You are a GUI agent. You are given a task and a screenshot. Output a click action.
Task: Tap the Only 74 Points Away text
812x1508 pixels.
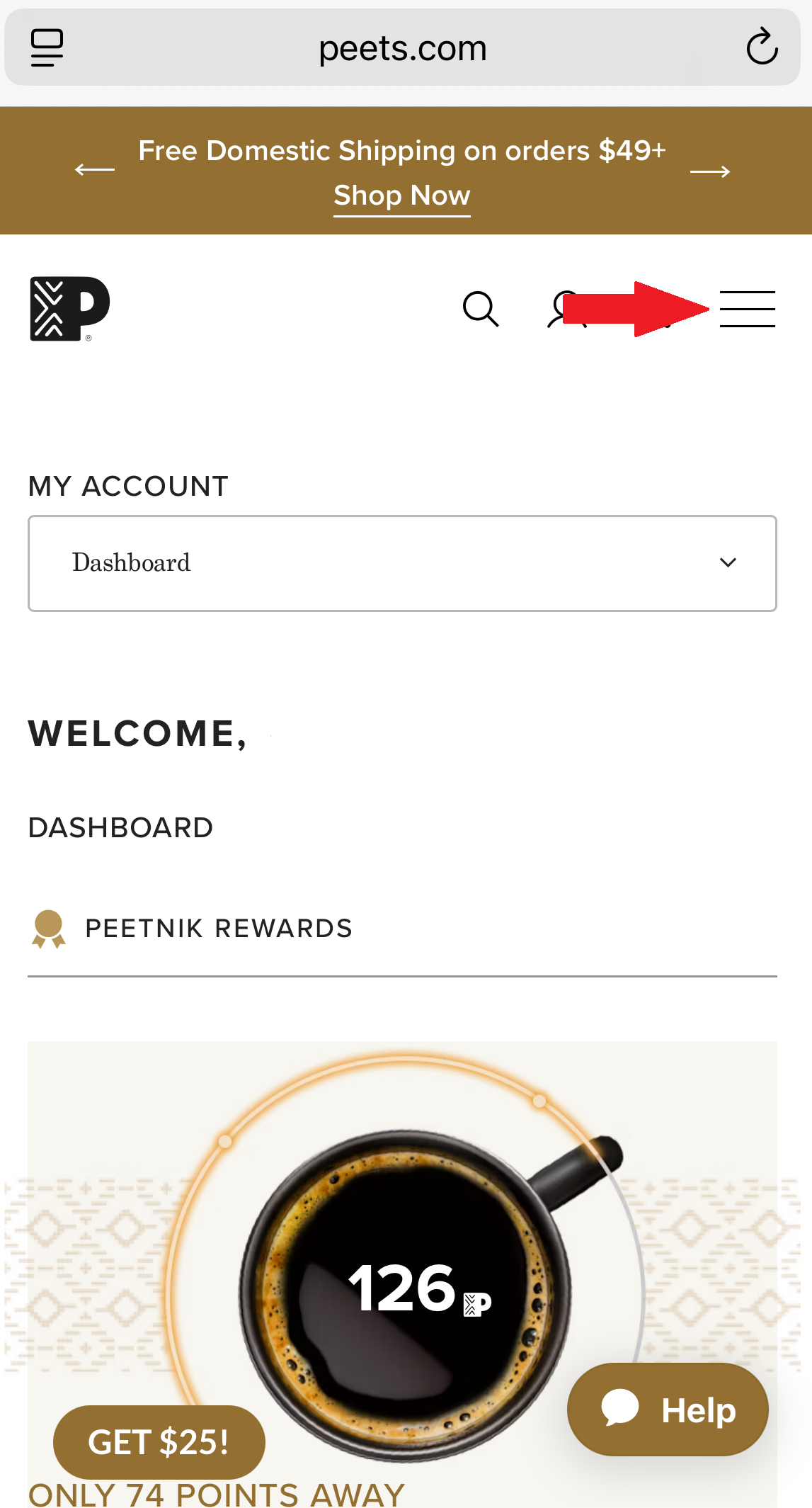point(216,1495)
